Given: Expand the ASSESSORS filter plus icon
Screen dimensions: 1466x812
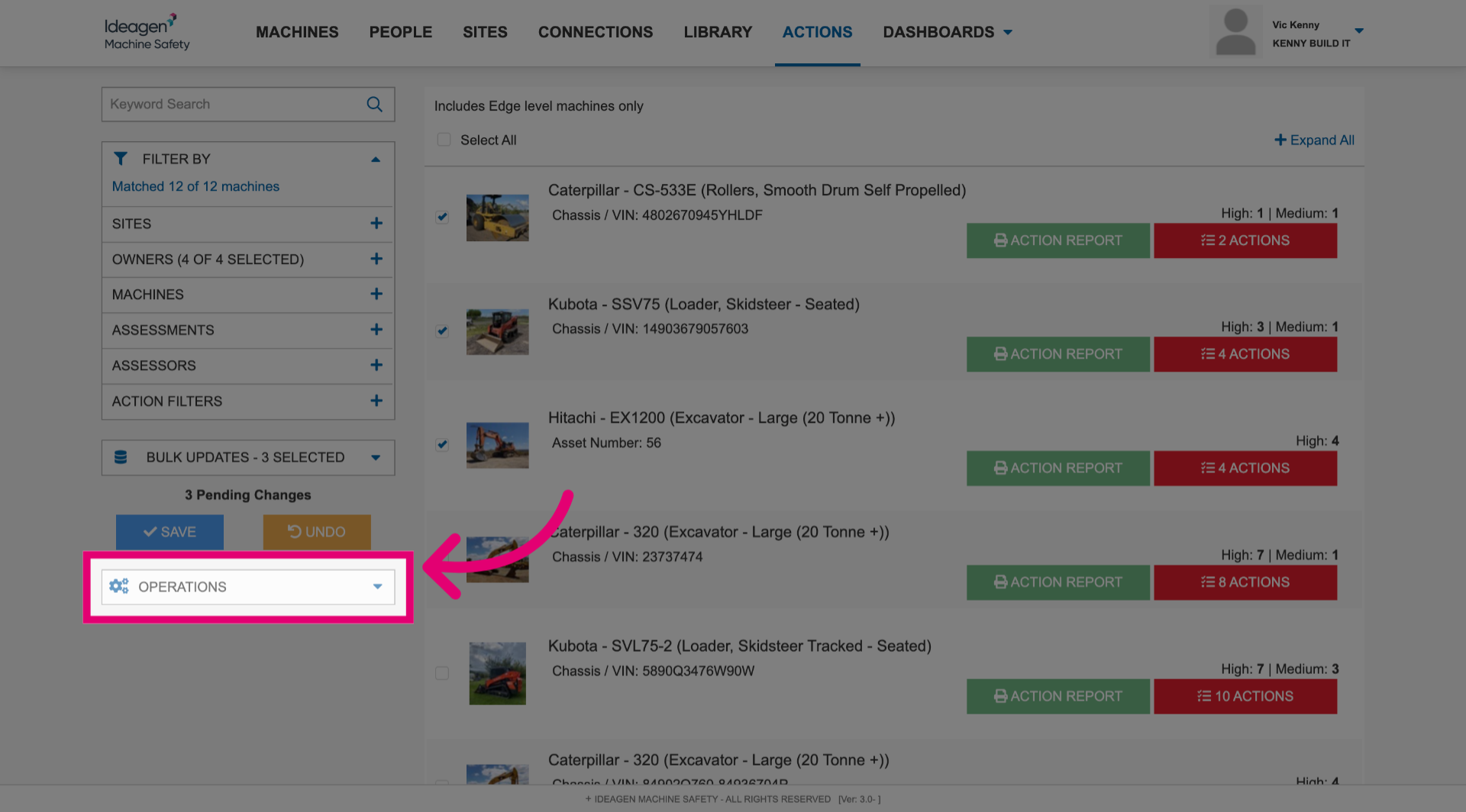Looking at the screenshot, I should (376, 365).
